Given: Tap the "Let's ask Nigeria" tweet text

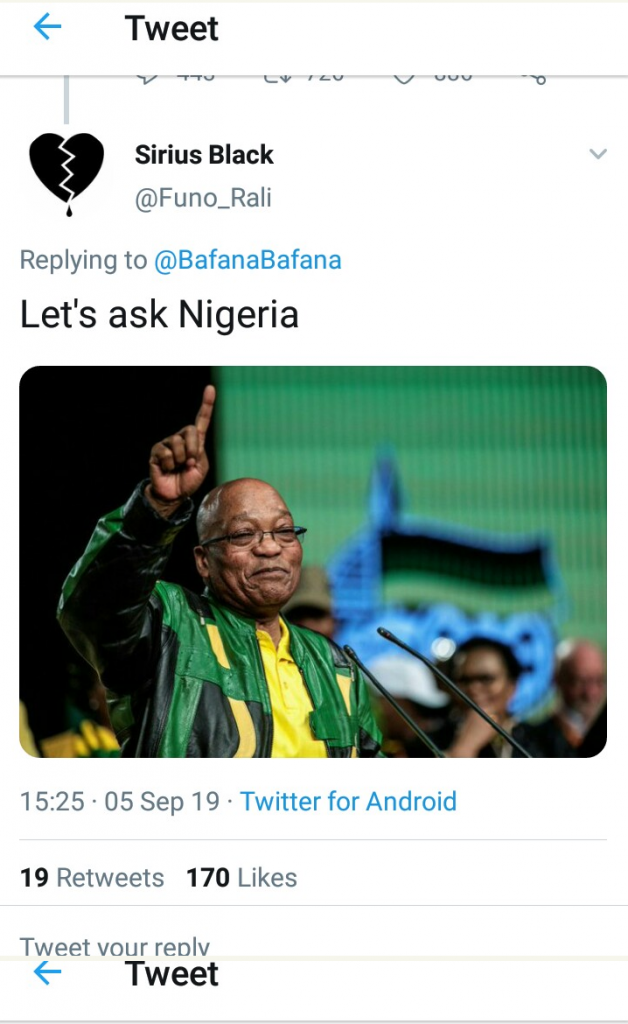Looking at the screenshot, I should click(x=159, y=315).
